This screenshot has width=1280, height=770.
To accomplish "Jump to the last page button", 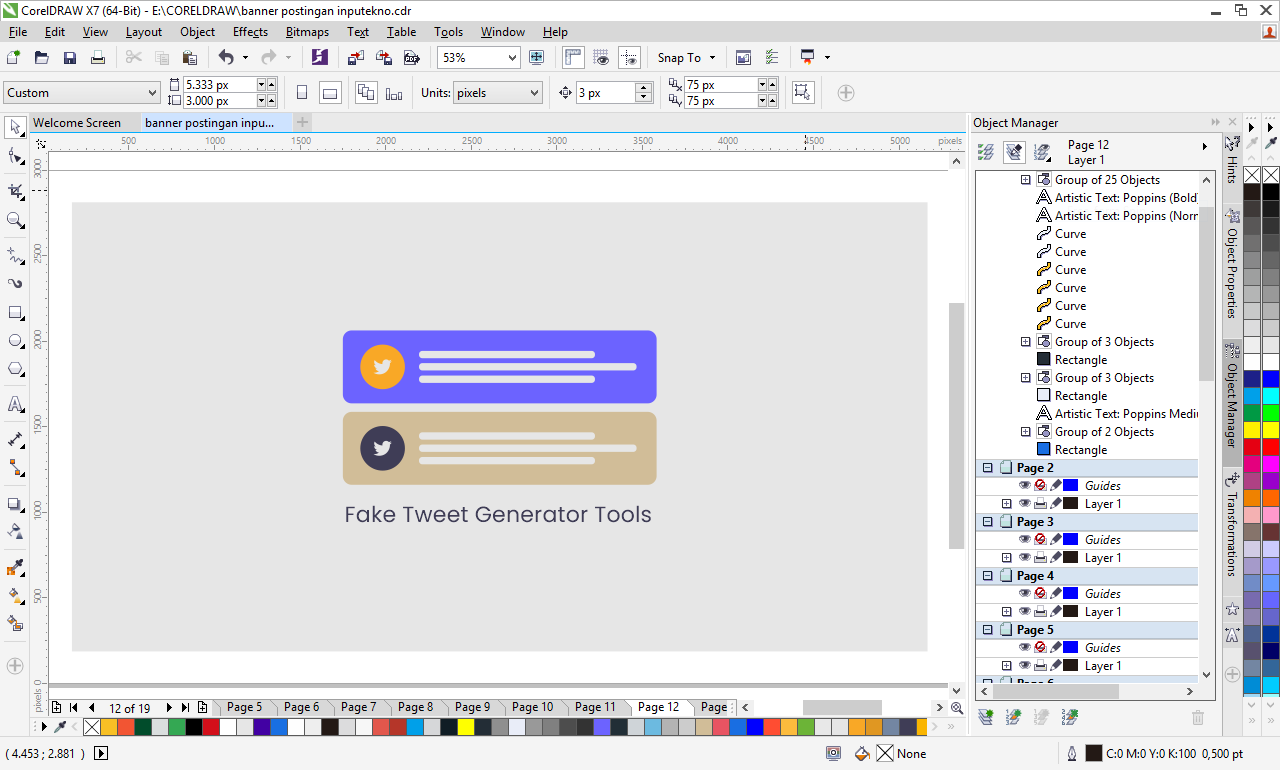I will 185,707.
